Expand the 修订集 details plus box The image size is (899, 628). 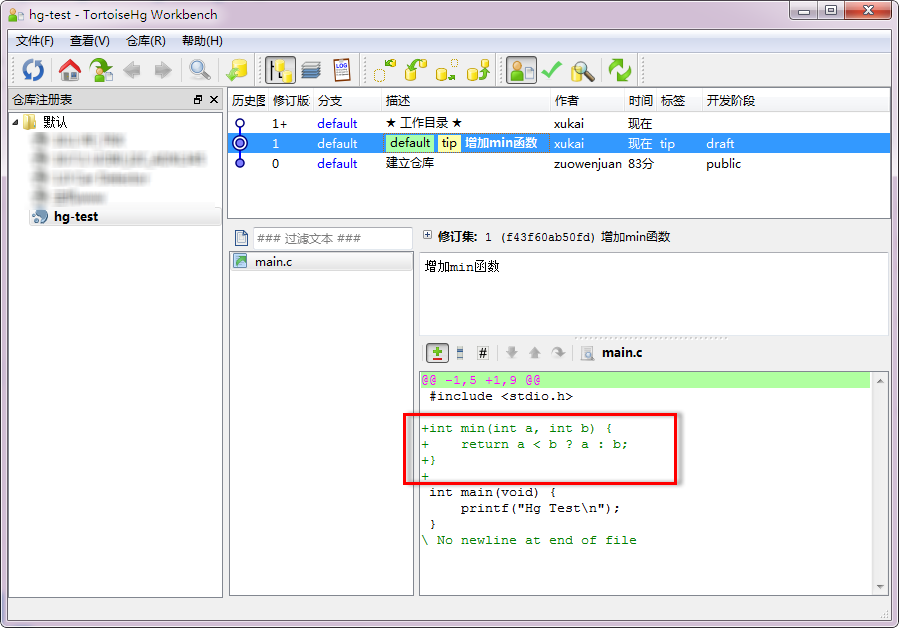[x=427, y=235]
